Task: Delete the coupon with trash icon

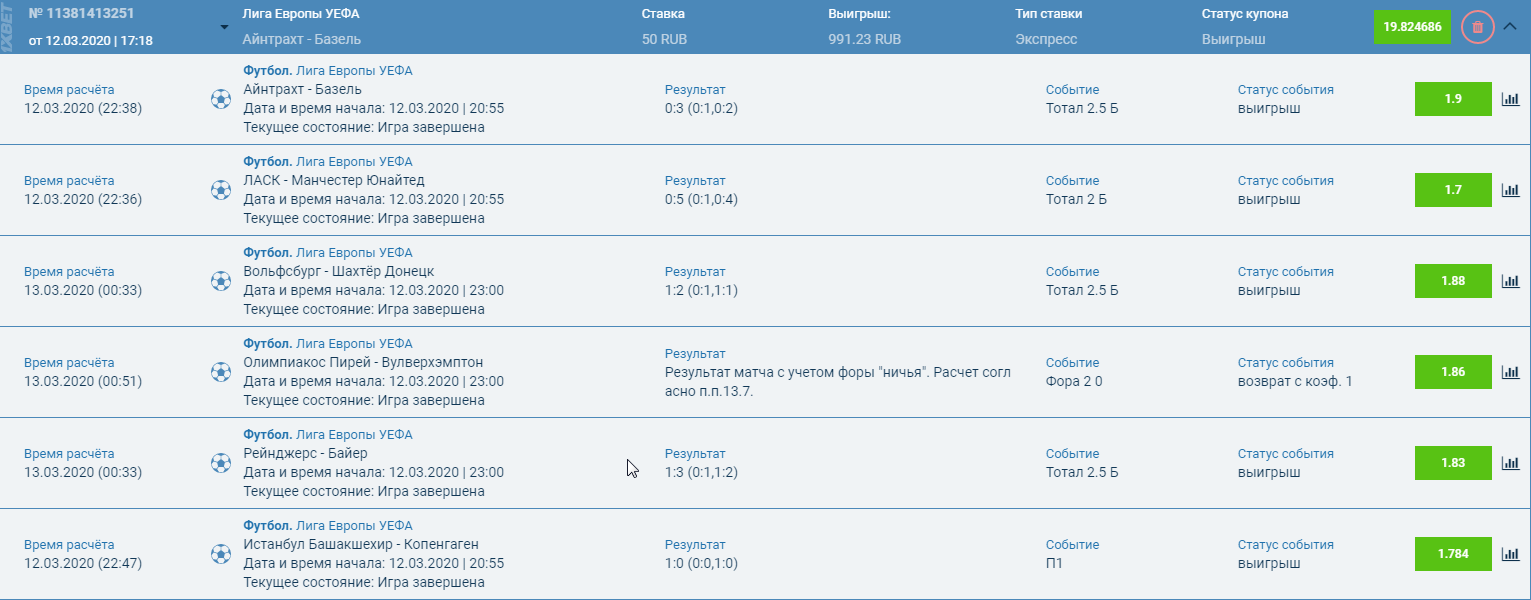Action: tap(1477, 27)
